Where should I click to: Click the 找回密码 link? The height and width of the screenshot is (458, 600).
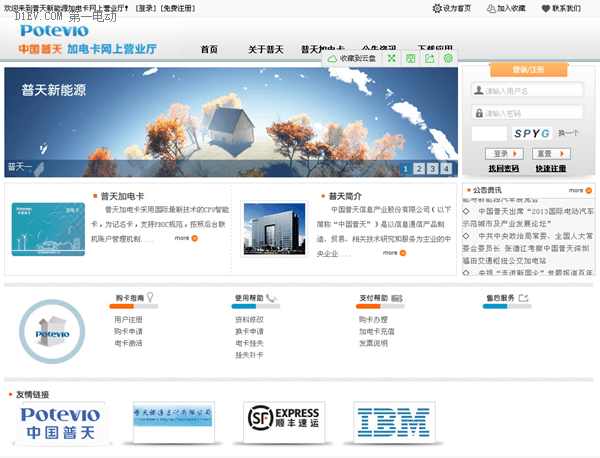[x=504, y=168]
